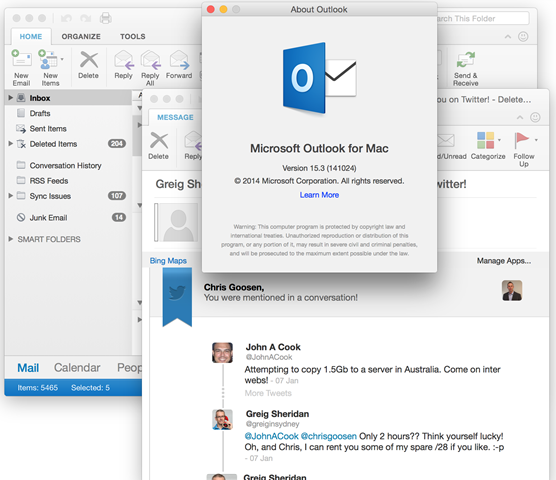The image size is (556, 480).
Task: Expand the Deleted Items folder triangle
Action: tap(11, 144)
